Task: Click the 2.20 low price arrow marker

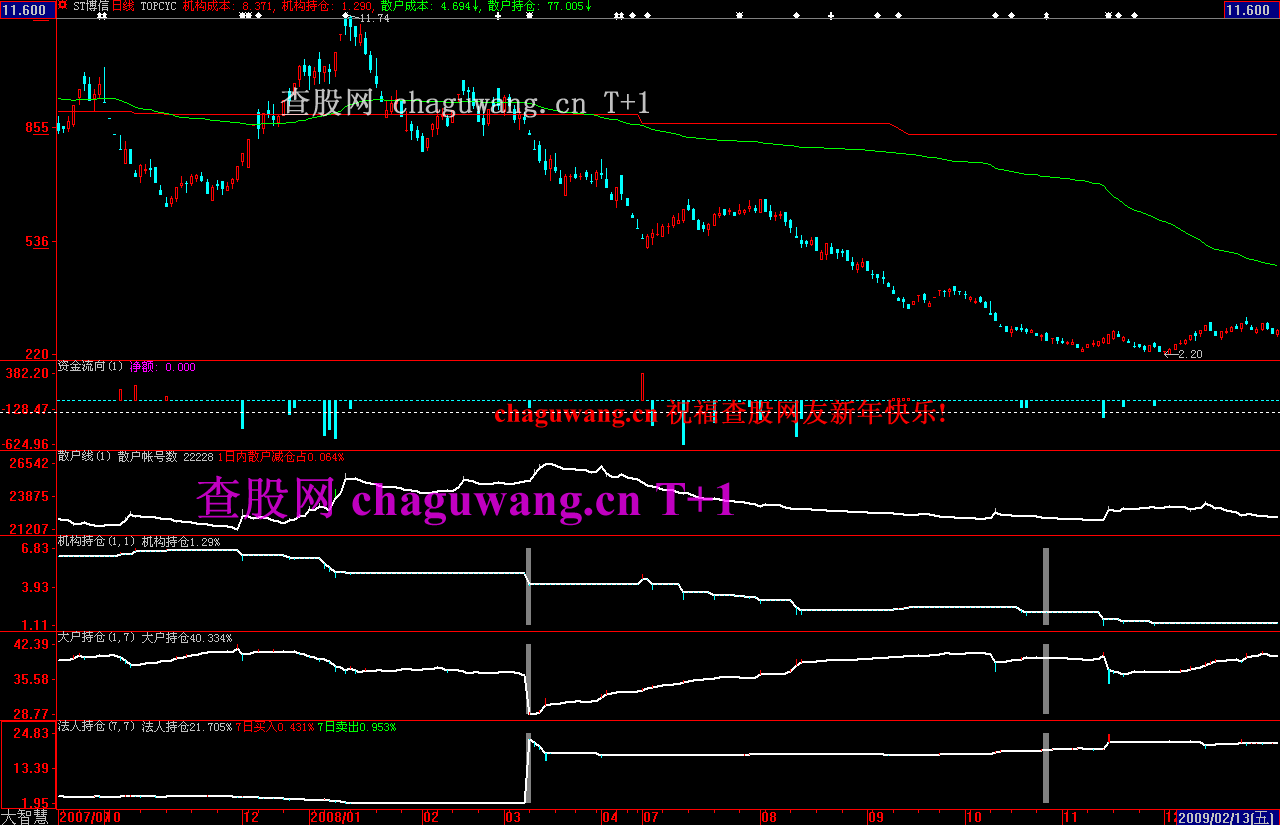Action: point(1185,354)
